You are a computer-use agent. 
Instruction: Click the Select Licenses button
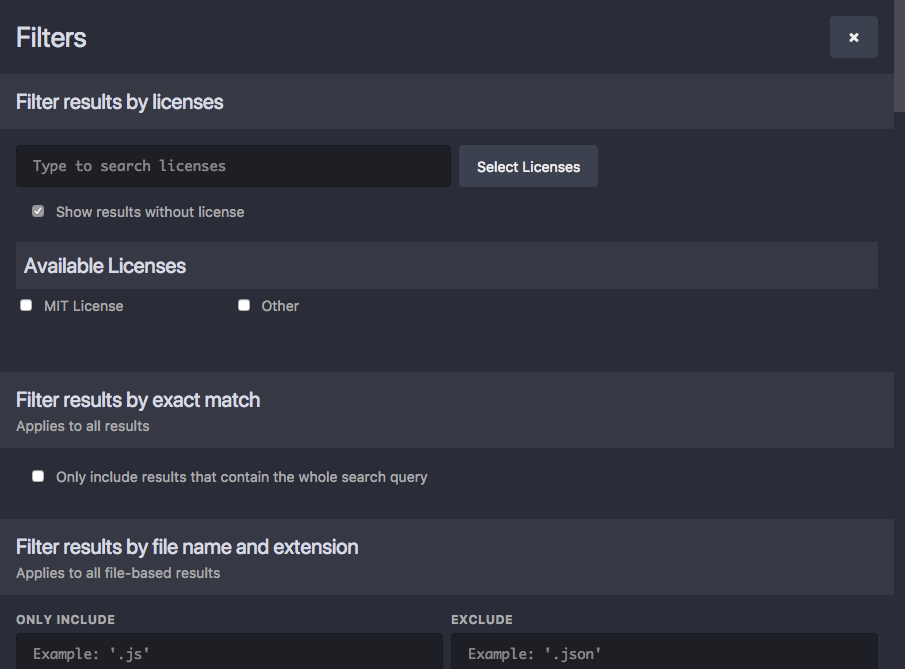pos(528,166)
